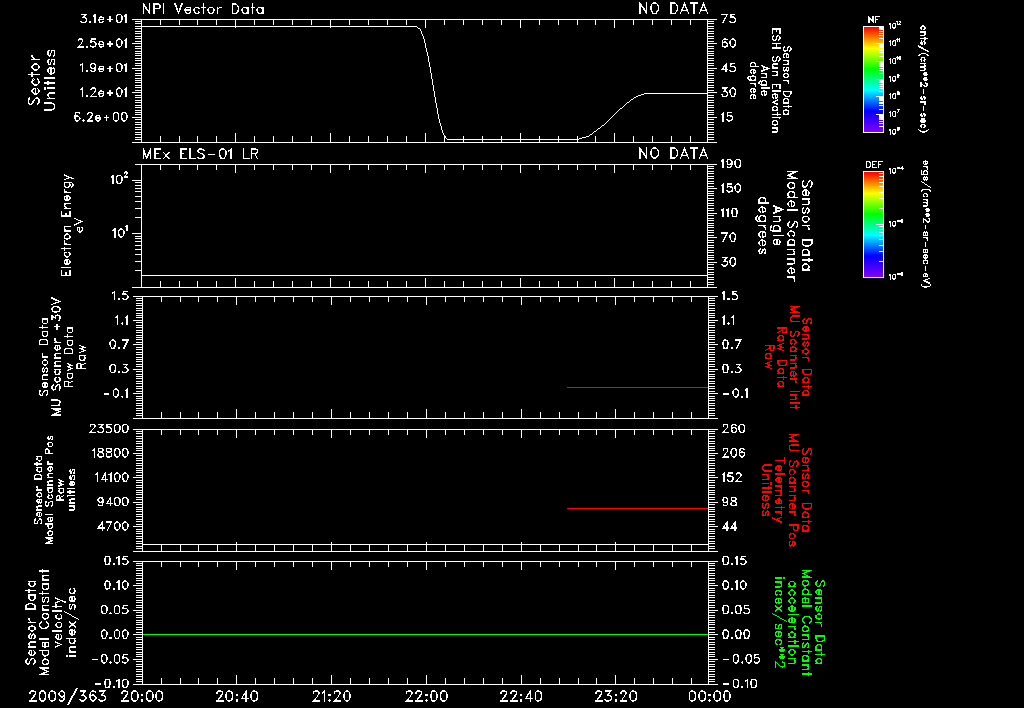Click the '00:00' time axis label
Screen dimensions: 1024x708
[x=709, y=696]
